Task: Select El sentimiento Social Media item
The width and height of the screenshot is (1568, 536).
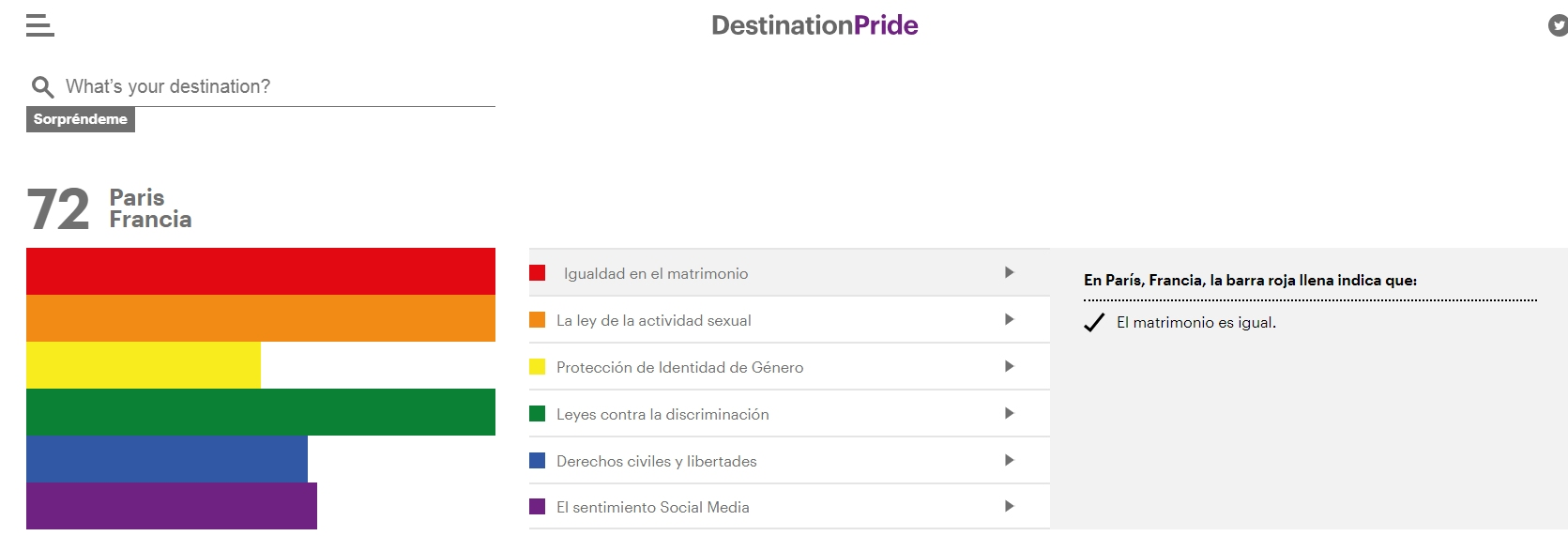Action: pyautogui.click(x=652, y=507)
